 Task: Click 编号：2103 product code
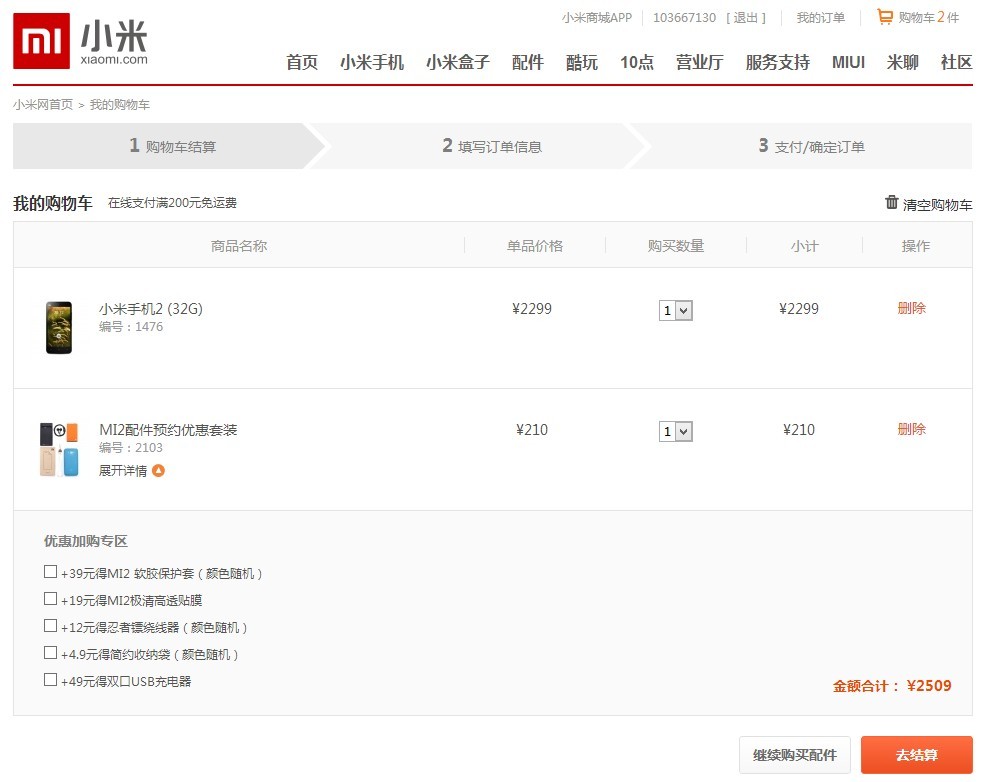pyautogui.click(x=131, y=448)
